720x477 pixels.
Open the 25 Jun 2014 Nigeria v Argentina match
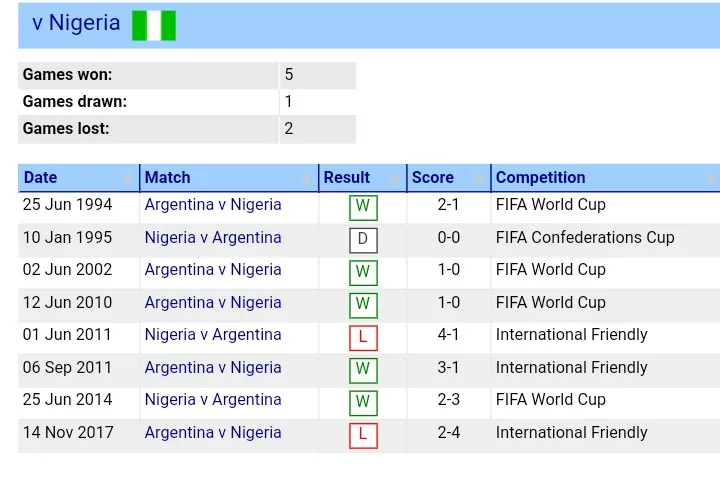(x=213, y=400)
